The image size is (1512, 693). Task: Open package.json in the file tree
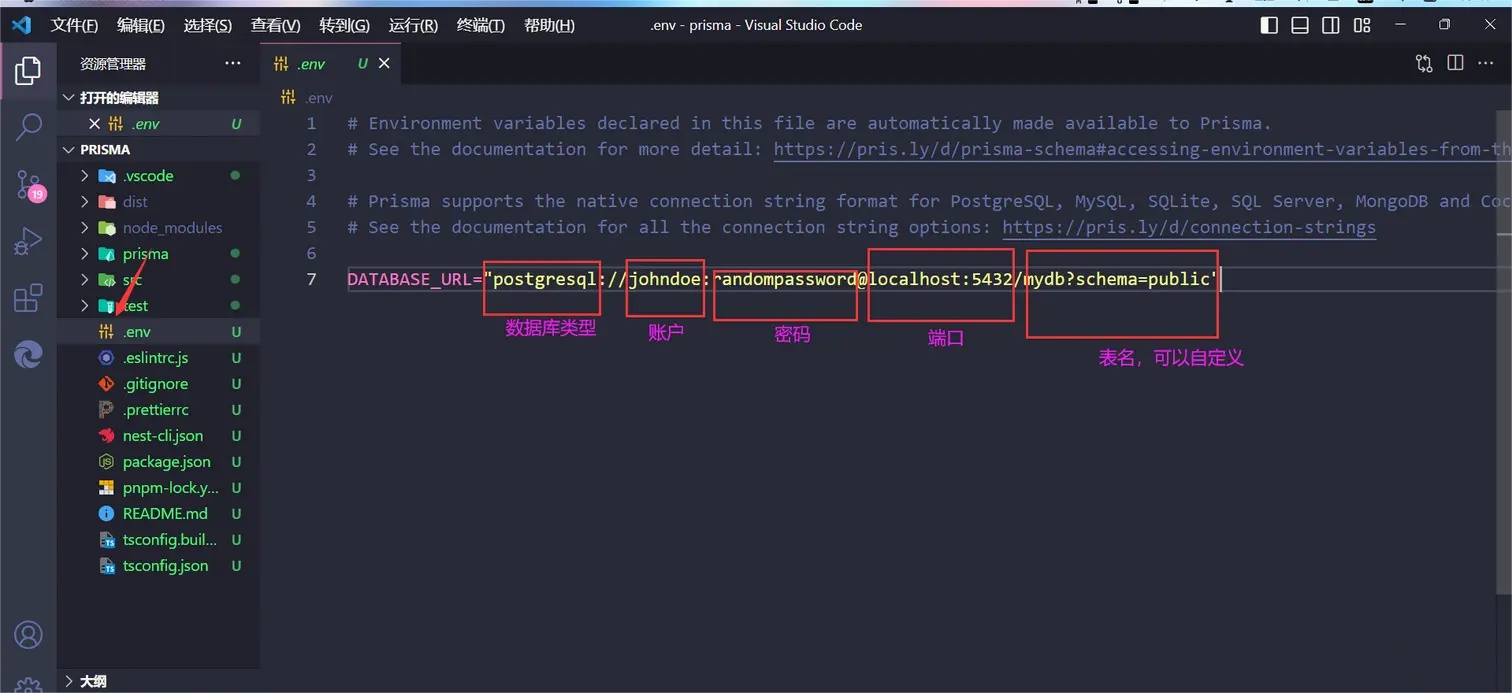pos(166,462)
